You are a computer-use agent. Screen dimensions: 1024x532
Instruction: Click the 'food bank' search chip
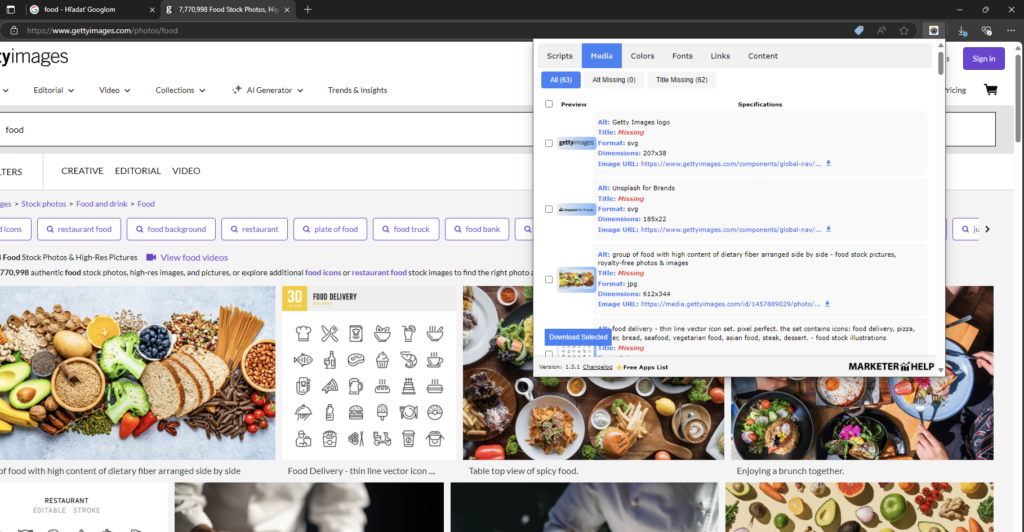[x=477, y=229]
